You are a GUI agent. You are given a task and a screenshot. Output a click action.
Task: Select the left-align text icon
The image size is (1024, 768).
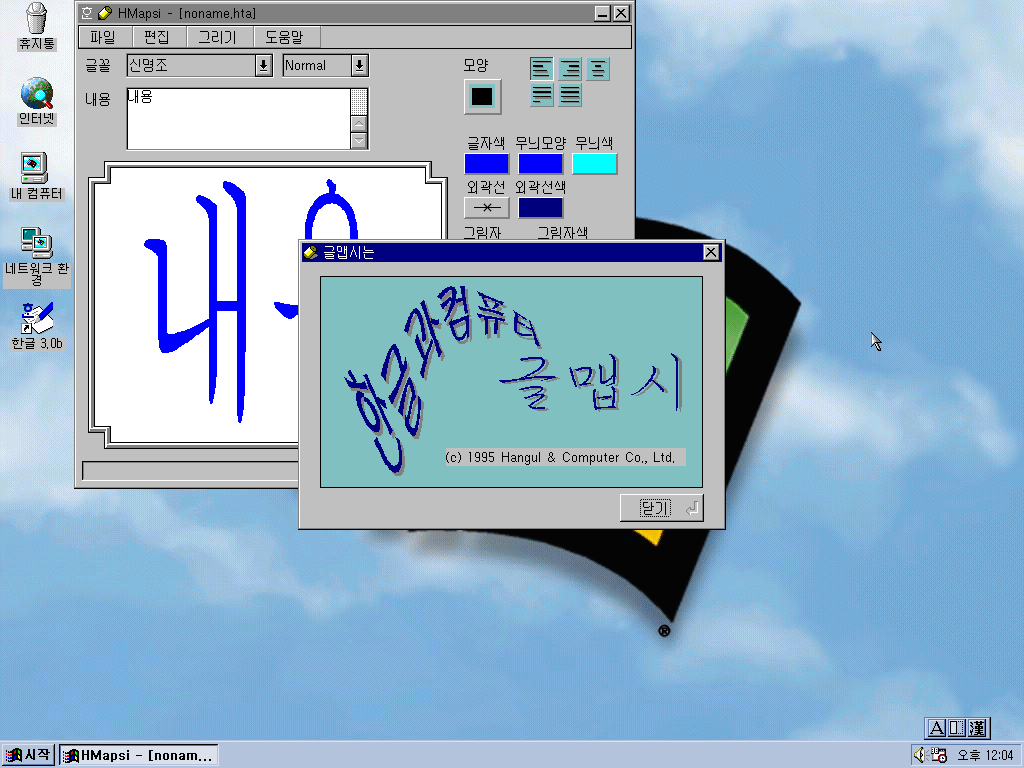[541, 69]
